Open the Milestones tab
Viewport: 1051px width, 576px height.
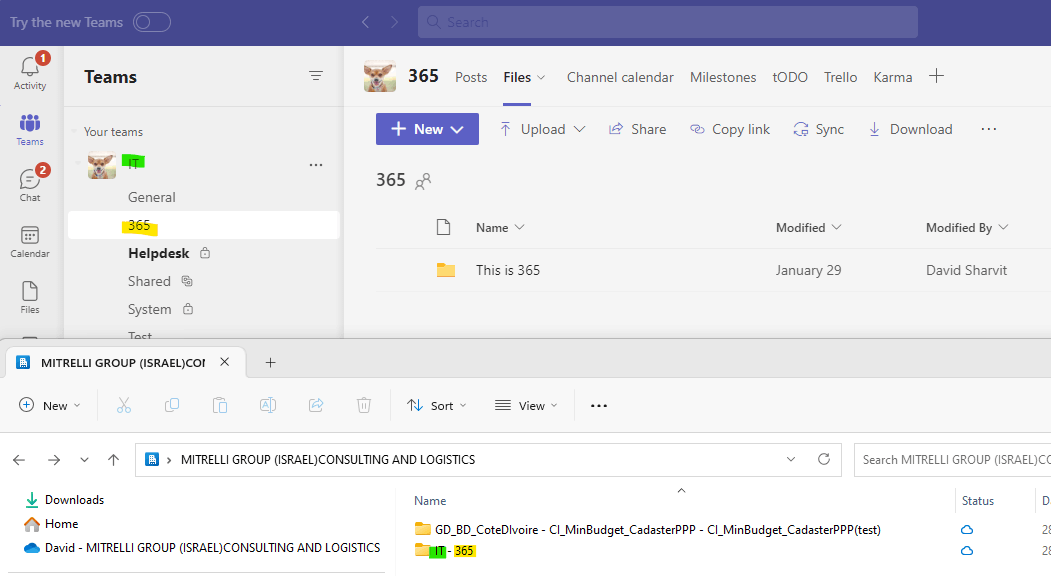click(x=723, y=77)
